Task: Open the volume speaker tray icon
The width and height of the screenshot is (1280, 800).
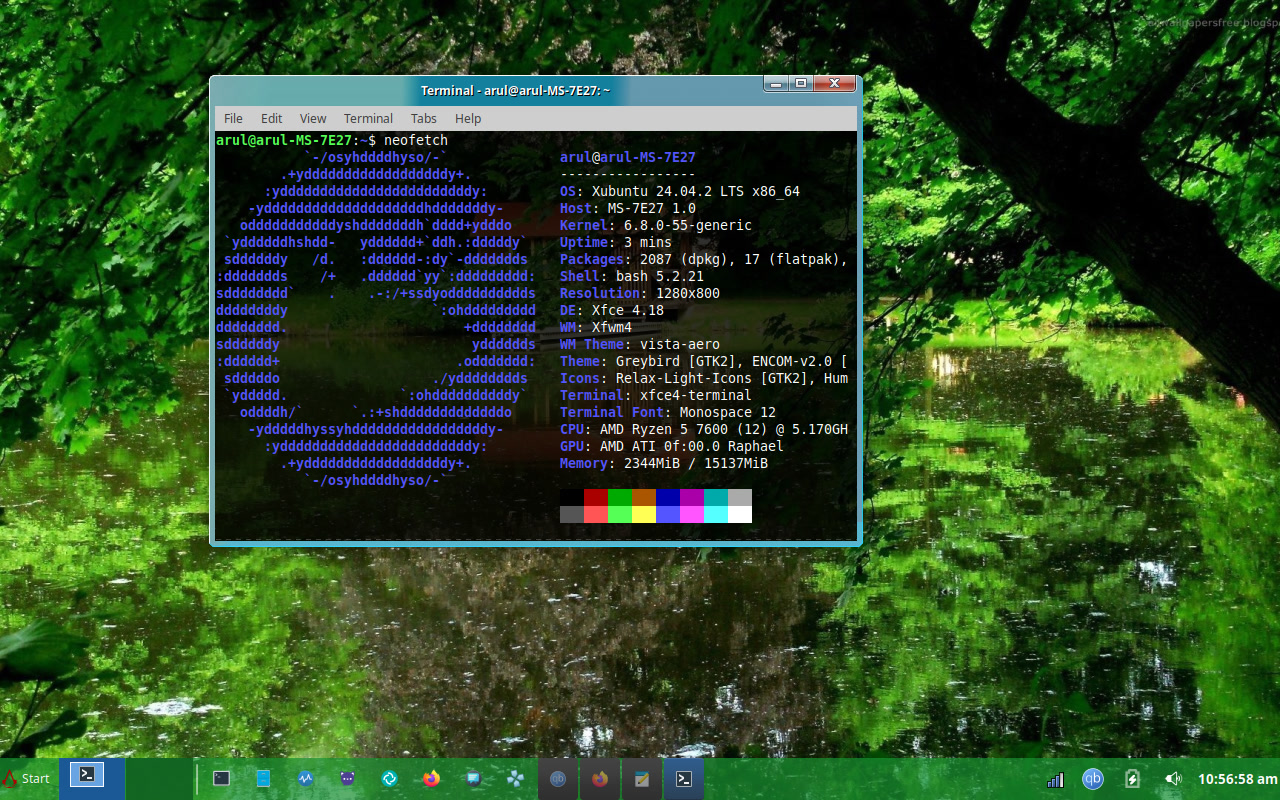Action: pos(1172,778)
